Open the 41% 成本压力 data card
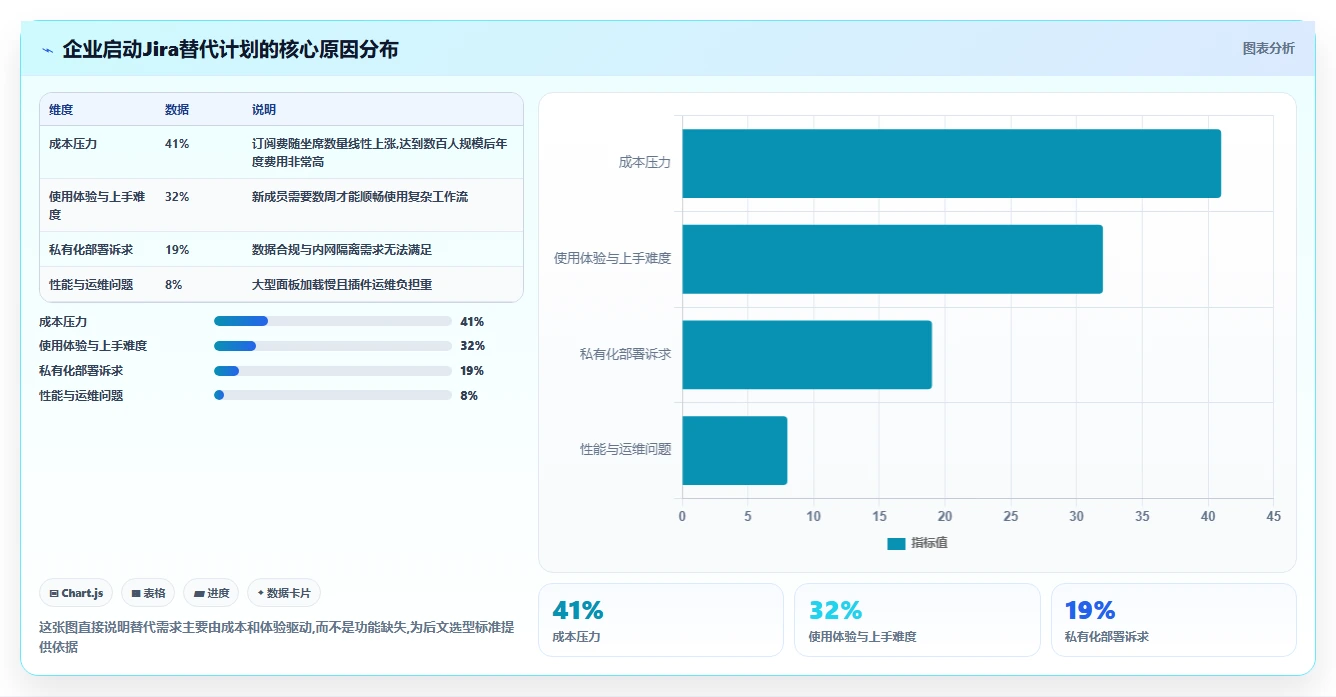The height and width of the screenshot is (697, 1336). pos(661,620)
